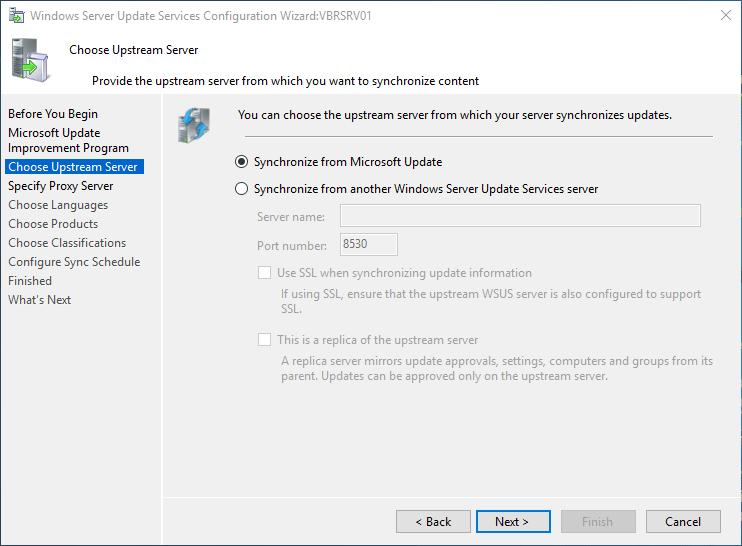Check the replica of upstream server box
The image size is (742, 546).
click(x=265, y=340)
